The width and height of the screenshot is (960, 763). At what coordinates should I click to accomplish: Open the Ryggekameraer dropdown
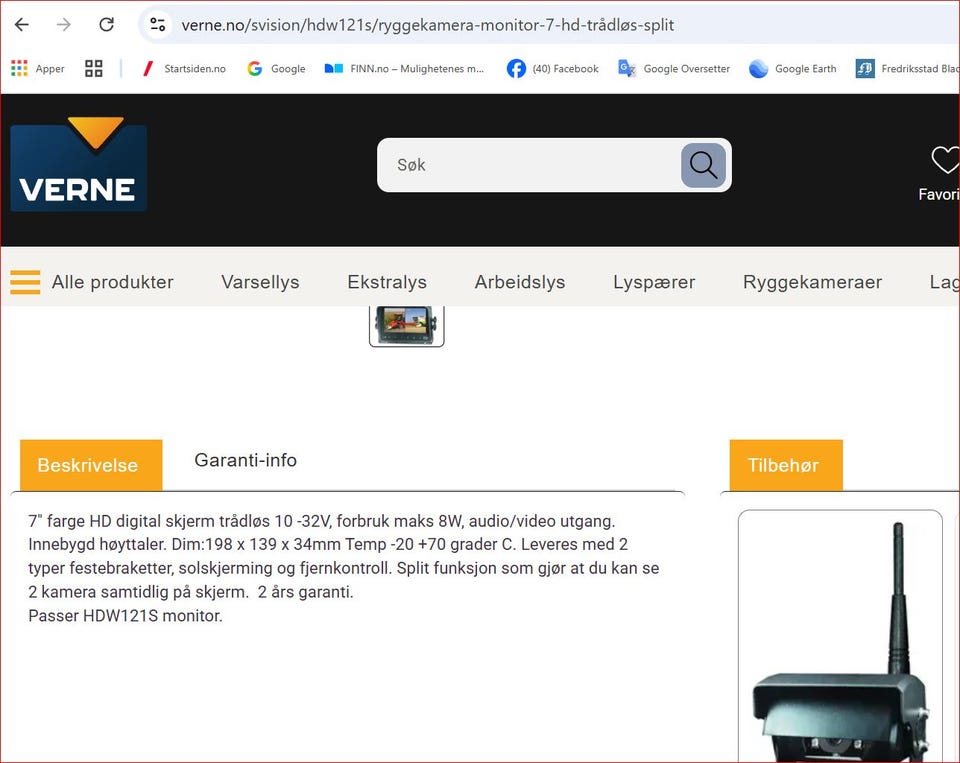coord(812,282)
